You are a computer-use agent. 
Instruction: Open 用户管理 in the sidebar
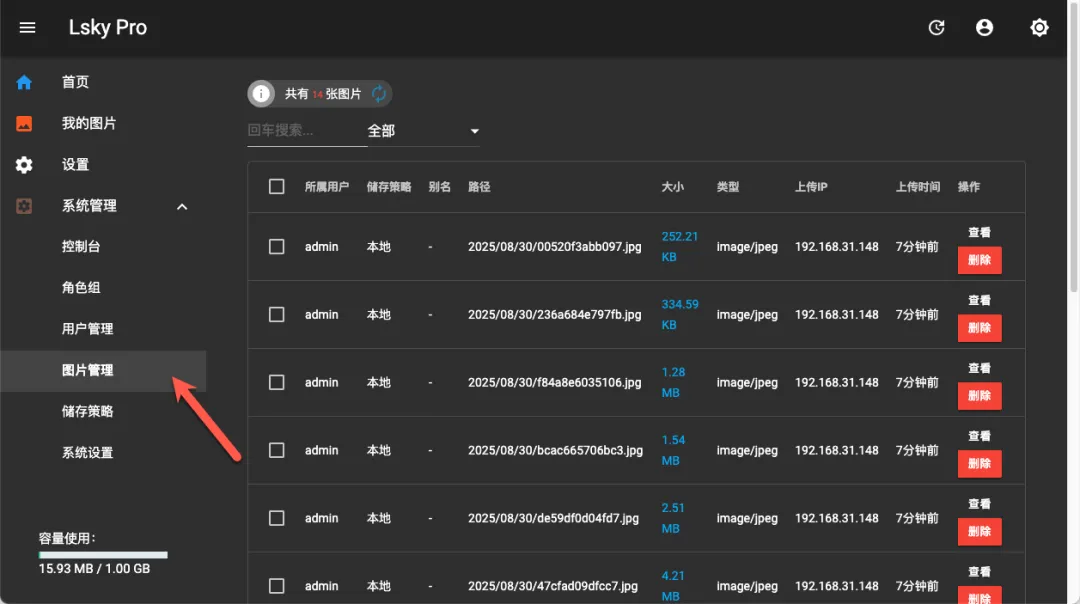[88, 329]
